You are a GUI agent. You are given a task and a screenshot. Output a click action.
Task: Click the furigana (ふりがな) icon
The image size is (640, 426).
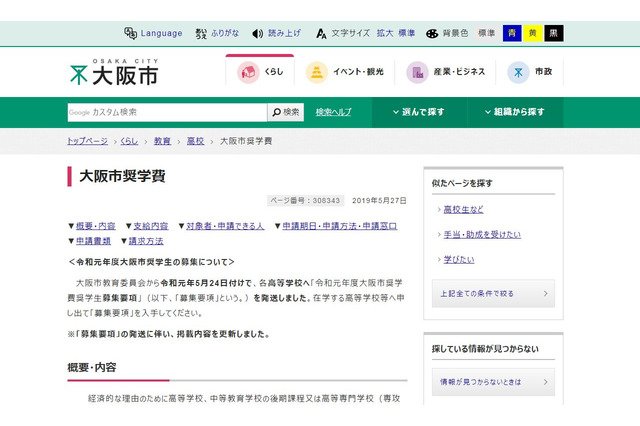201,33
